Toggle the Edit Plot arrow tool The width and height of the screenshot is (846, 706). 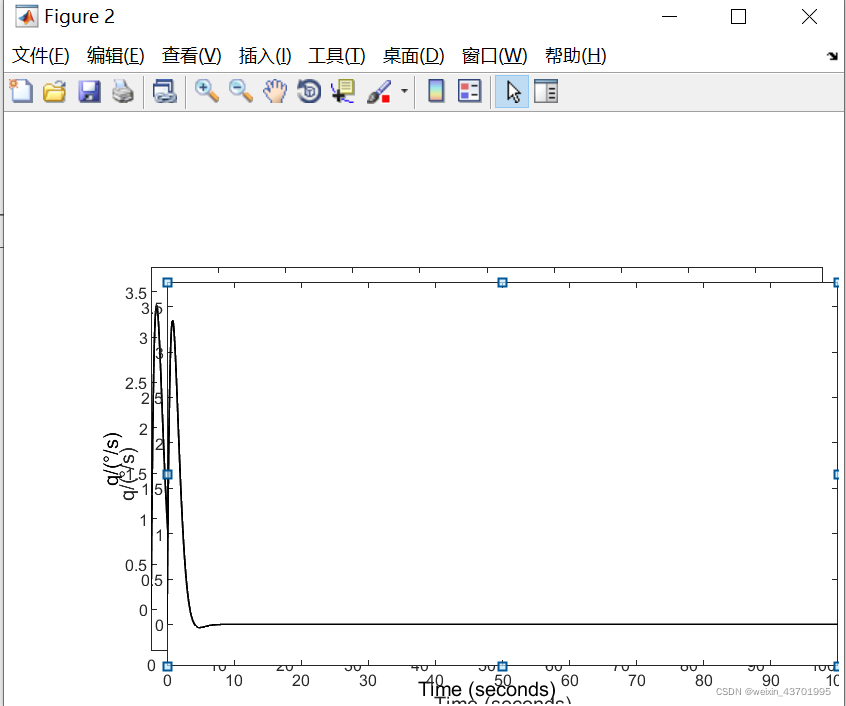click(511, 92)
